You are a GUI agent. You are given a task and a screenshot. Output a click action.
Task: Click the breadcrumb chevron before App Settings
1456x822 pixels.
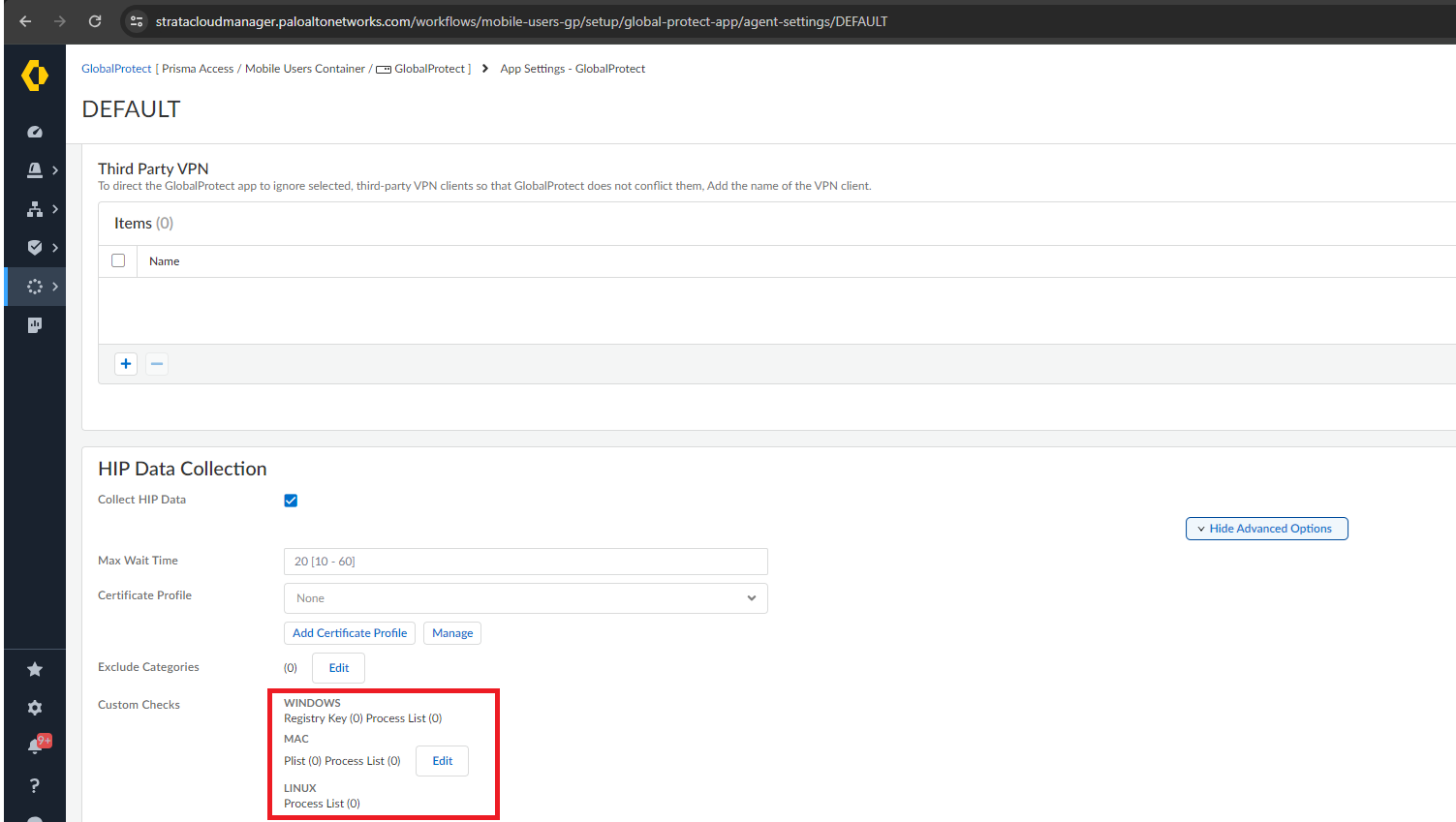click(485, 69)
